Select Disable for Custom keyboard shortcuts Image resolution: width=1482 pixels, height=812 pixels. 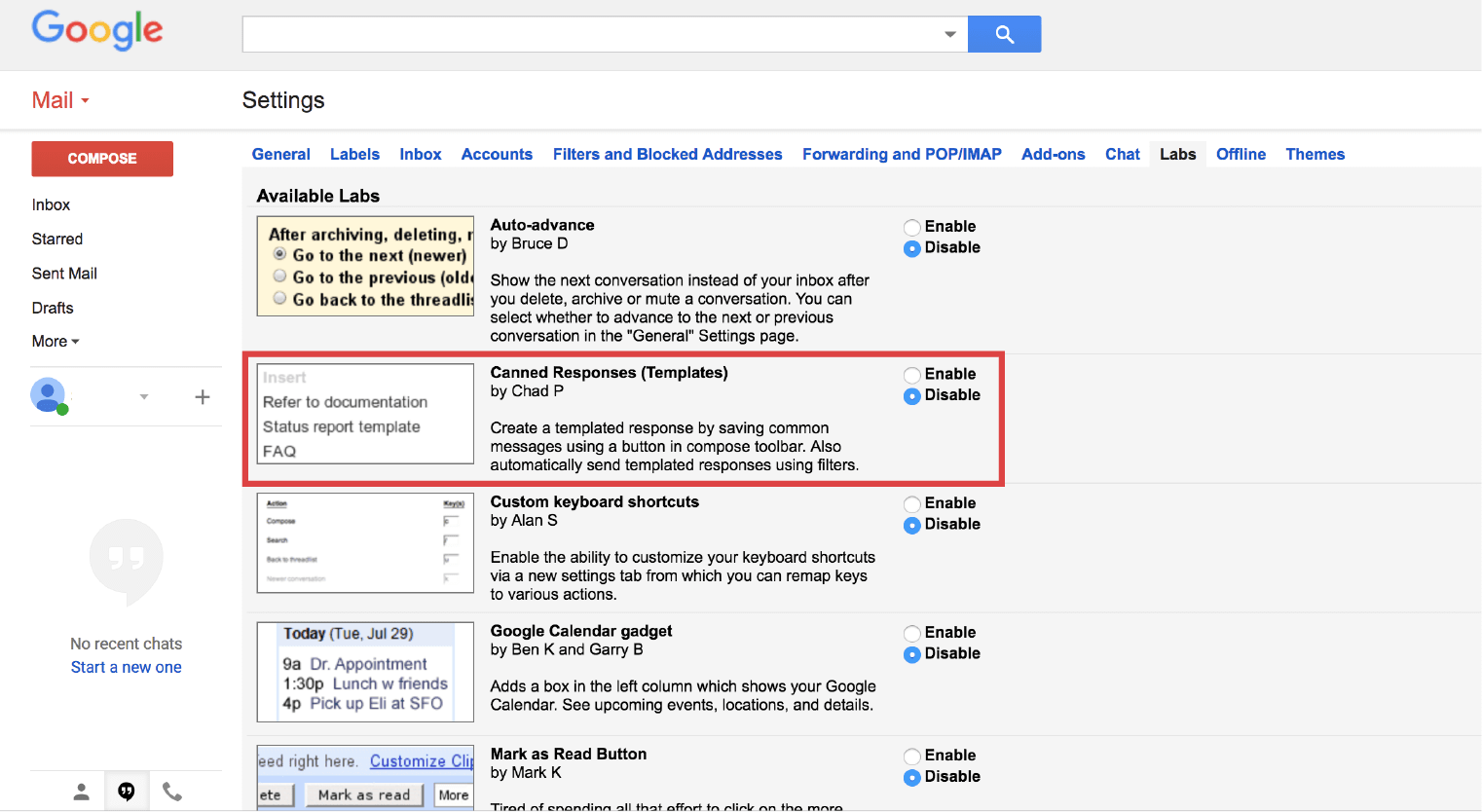tap(912, 526)
